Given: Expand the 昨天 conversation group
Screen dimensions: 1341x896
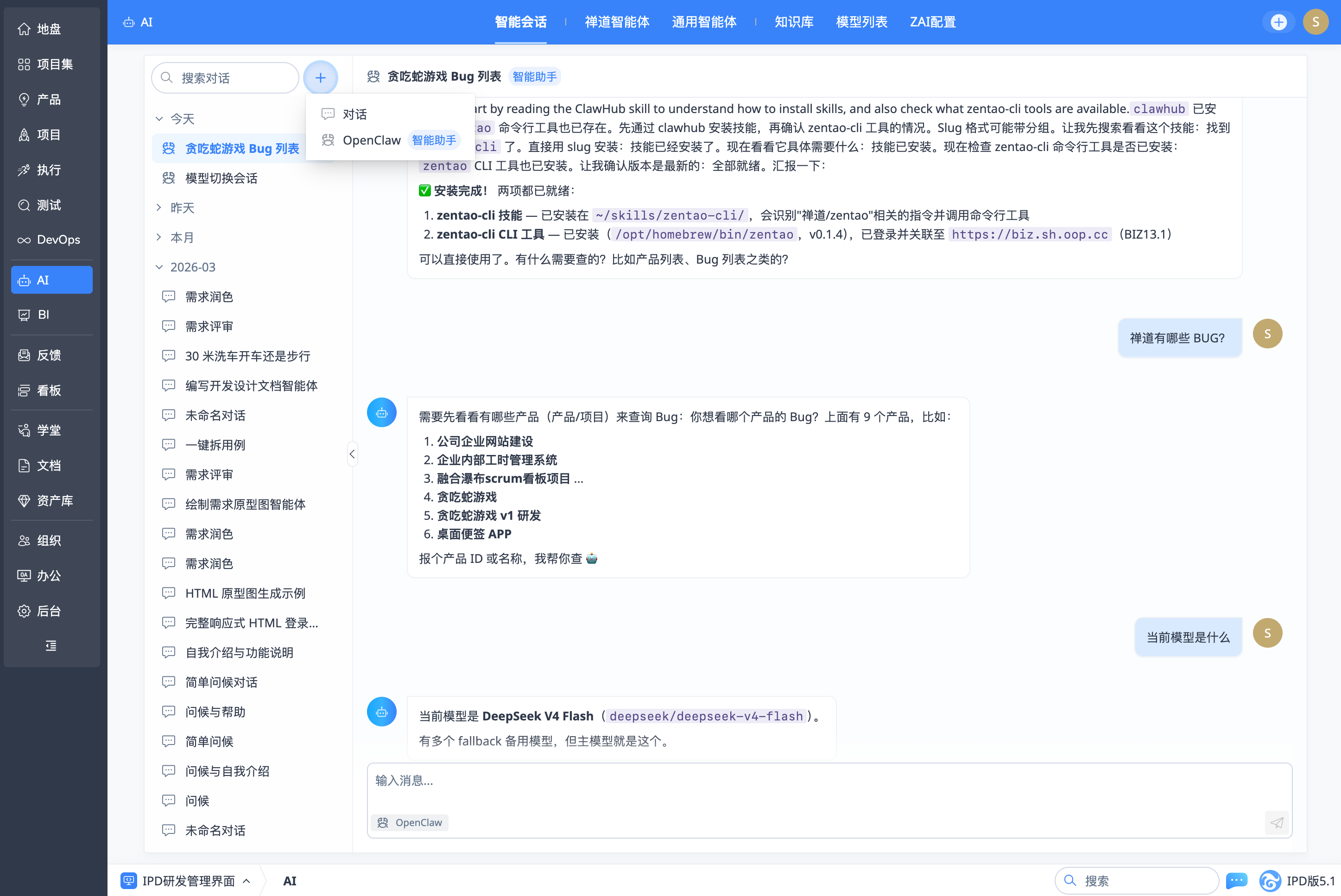Looking at the screenshot, I should coord(159,208).
